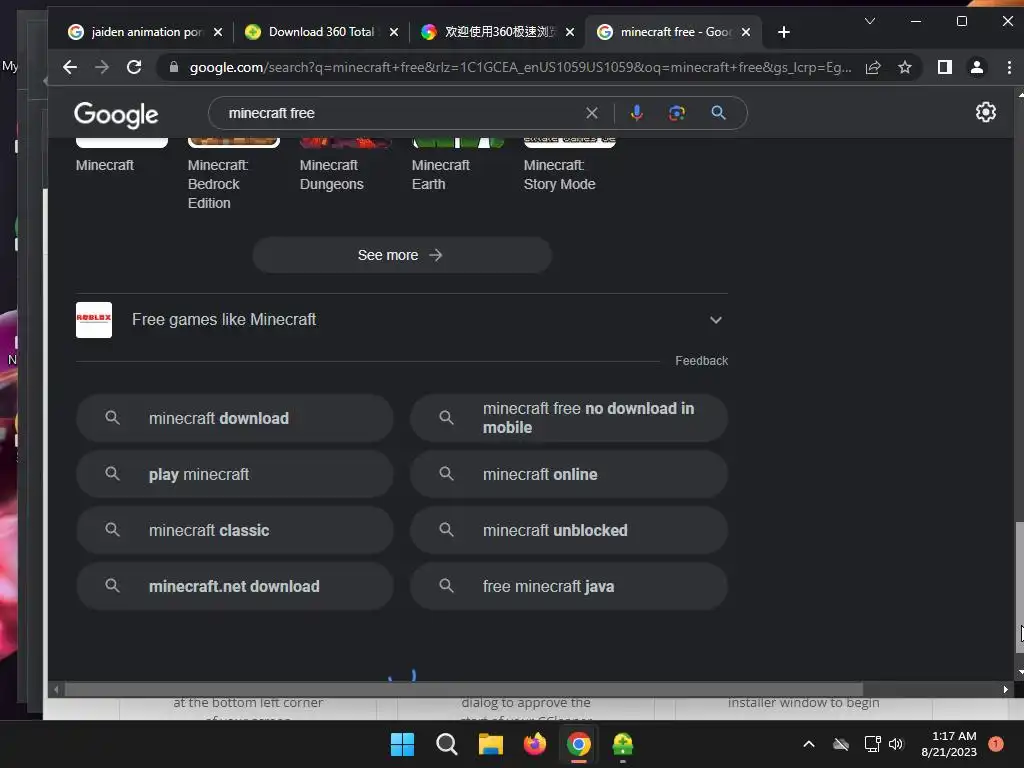Search by image with Google Lens
This screenshot has height=768, width=1024.
[677, 113]
